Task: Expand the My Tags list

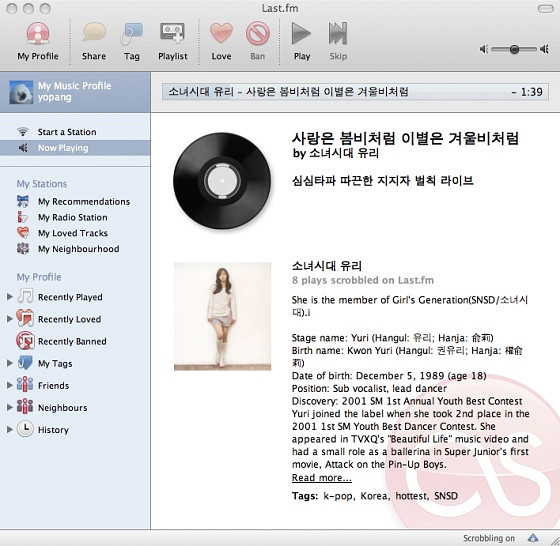Action: click(10, 363)
